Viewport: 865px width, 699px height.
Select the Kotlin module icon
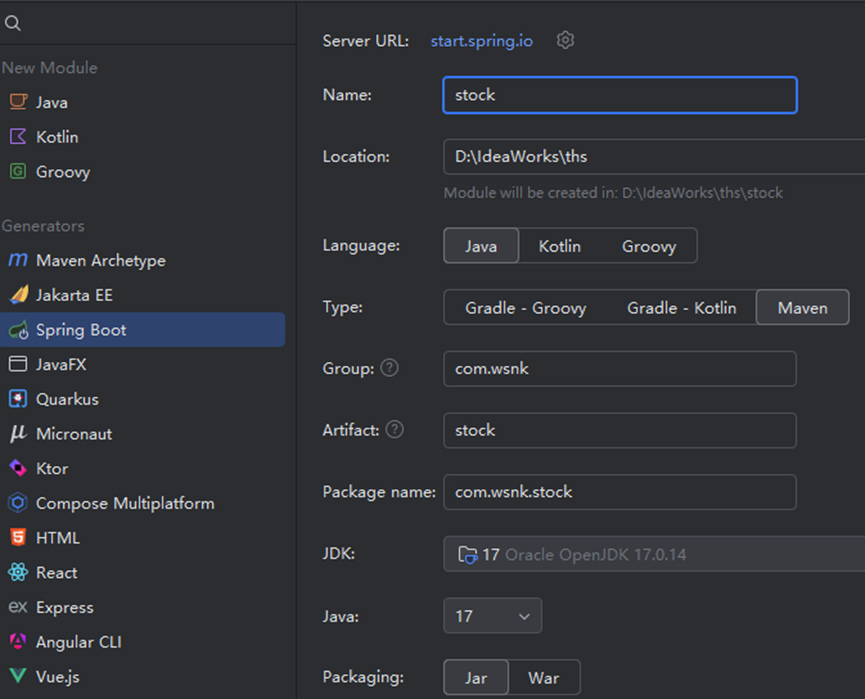tap(18, 137)
